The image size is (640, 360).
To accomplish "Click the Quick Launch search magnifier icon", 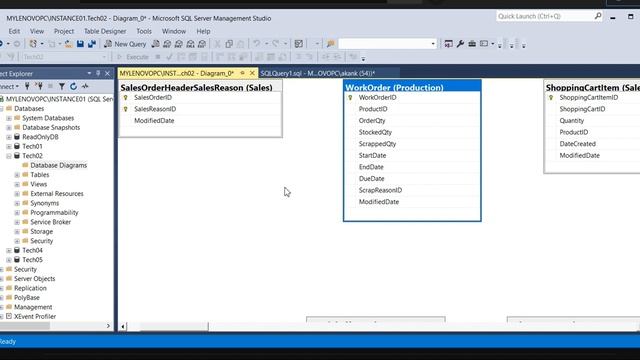I will tap(598, 16).
